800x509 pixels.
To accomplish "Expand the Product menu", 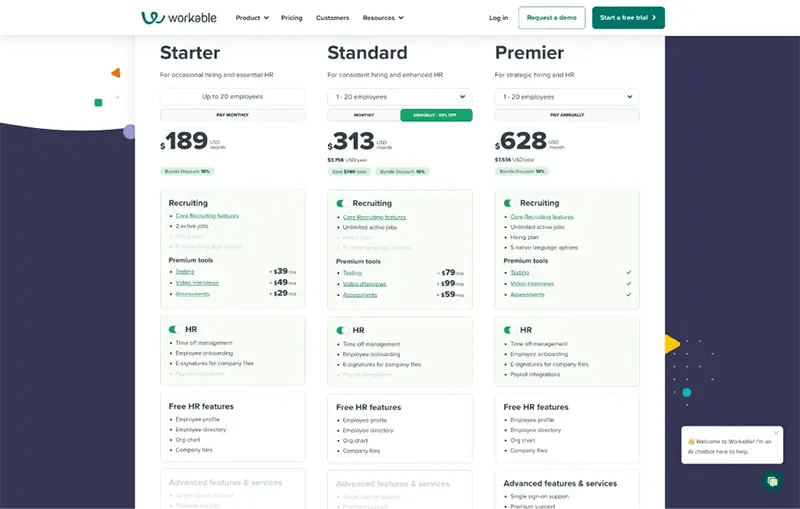I will pos(252,18).
